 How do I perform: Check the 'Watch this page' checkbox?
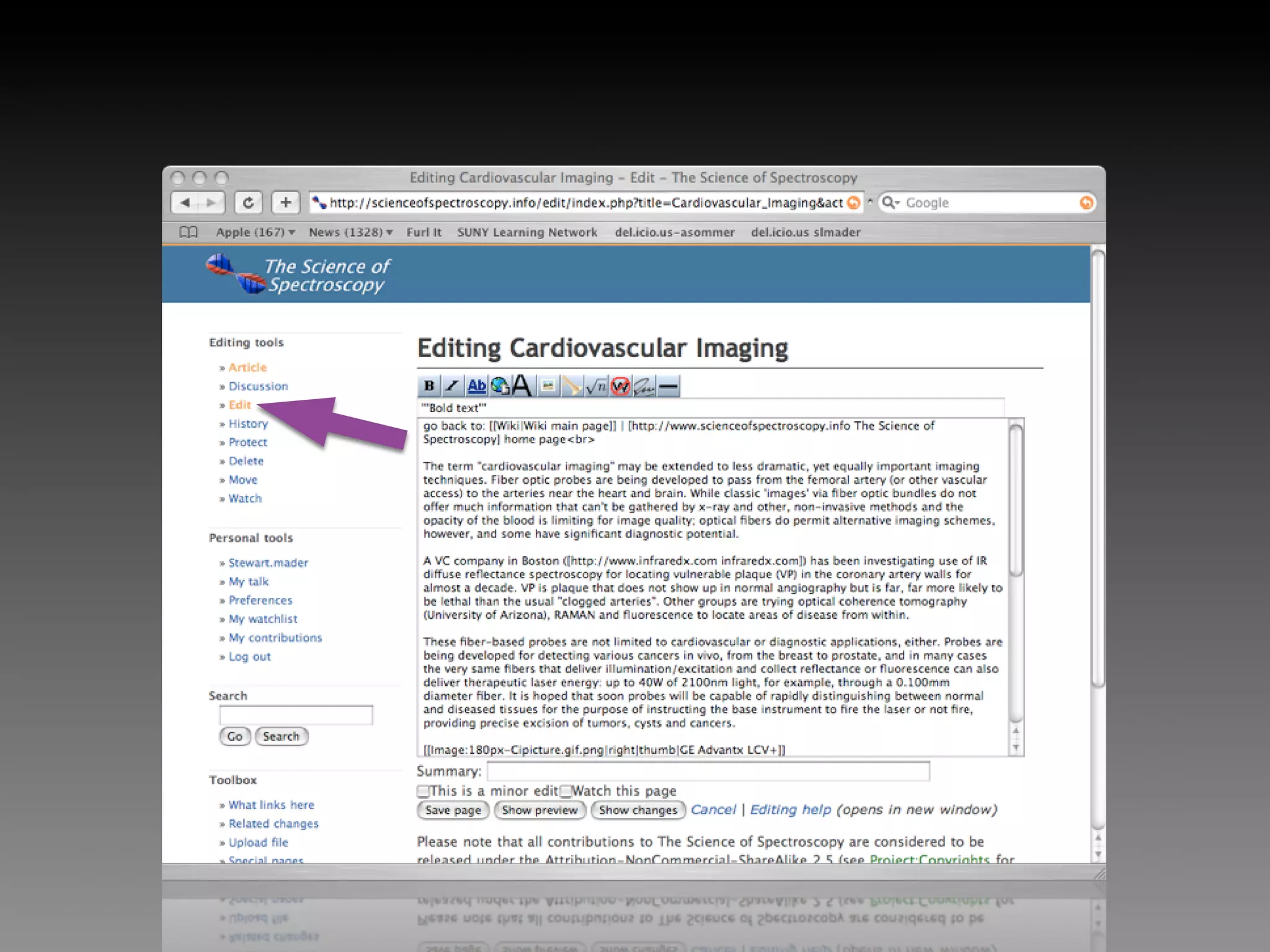click(x=565, y=791)
